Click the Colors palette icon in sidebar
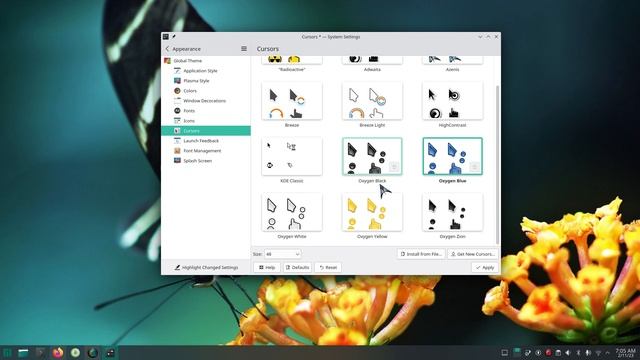640x360 pixels. point(177,91)
